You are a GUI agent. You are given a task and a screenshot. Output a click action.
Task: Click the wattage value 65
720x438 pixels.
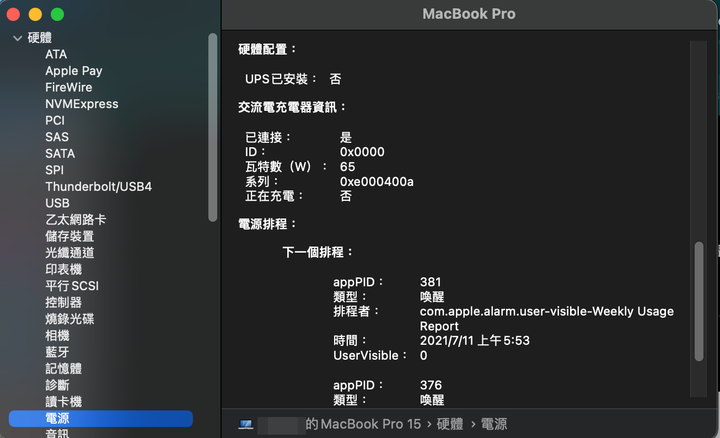tap(347, 167)
